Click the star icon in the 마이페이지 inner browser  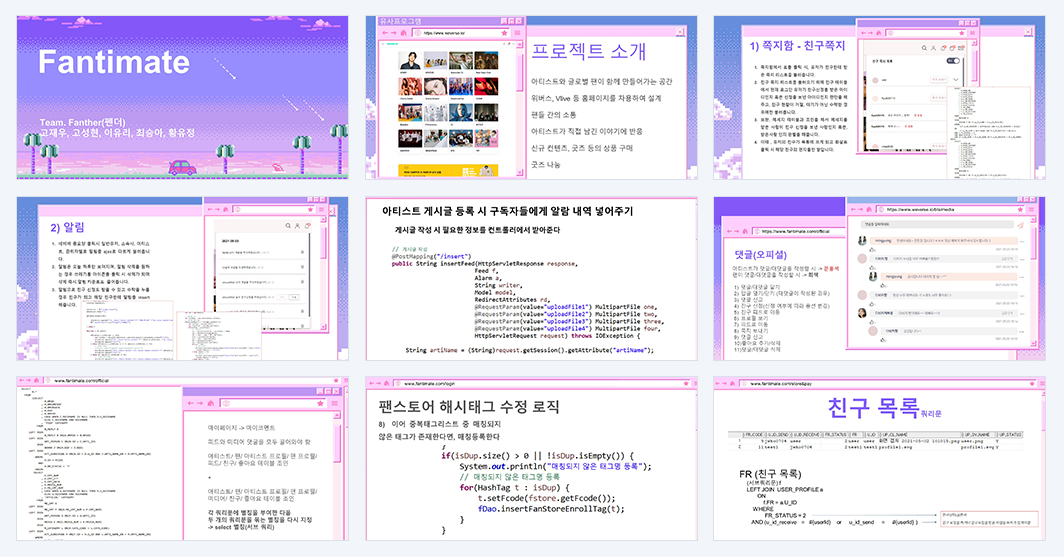(320, 404)
